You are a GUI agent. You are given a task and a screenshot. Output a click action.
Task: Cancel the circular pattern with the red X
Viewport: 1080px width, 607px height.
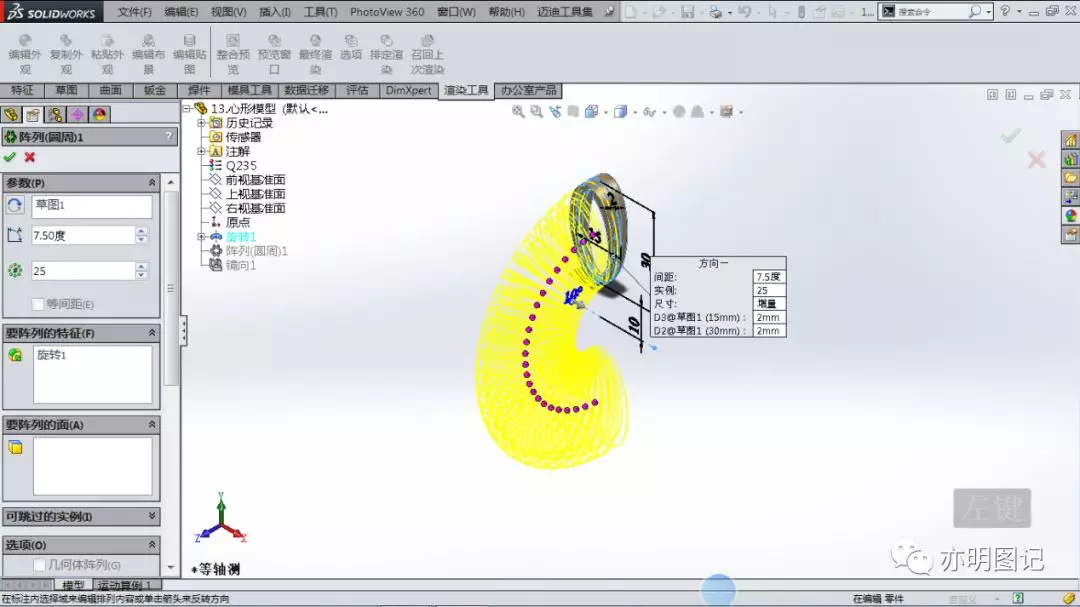(x=30, y=157)
